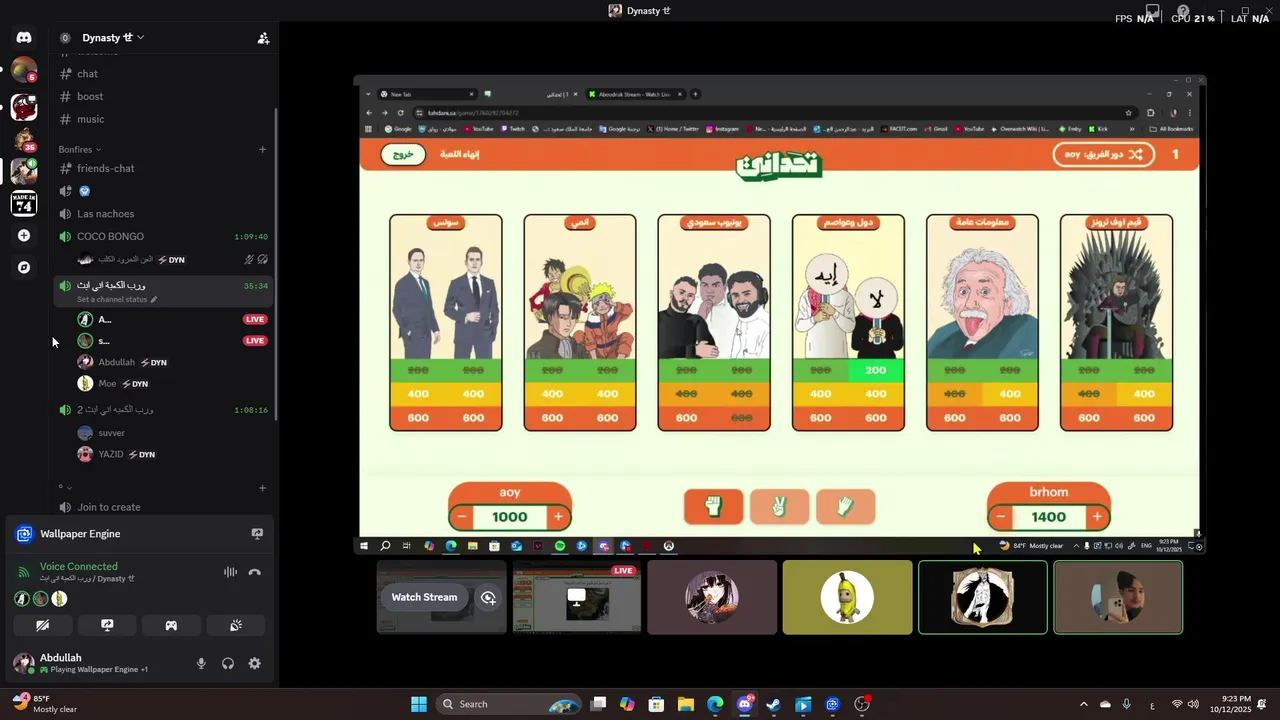Open the soundboard button
Screen dimensions: 1280x720
[236, 626]
